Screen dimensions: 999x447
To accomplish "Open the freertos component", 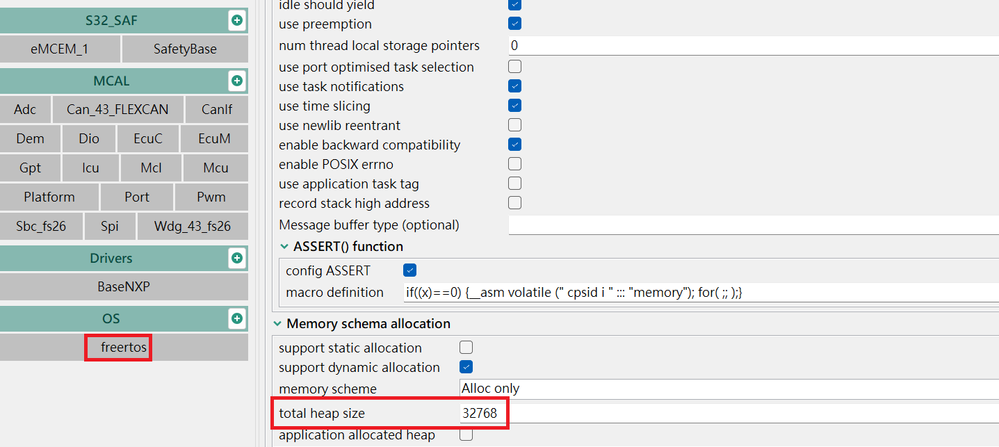I will pos(124,348).
